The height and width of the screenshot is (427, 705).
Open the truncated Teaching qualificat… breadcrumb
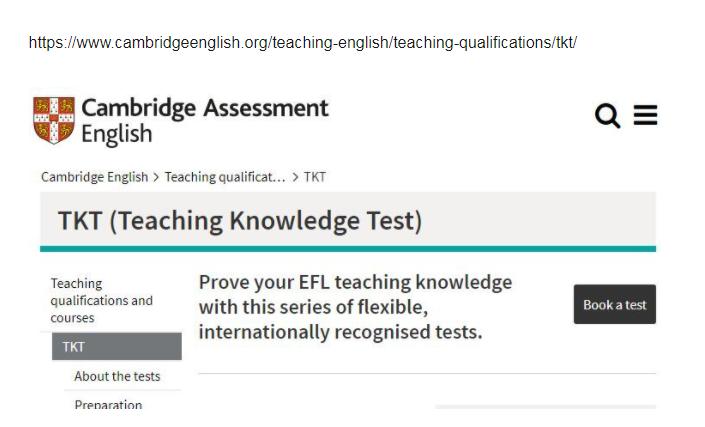225,177
